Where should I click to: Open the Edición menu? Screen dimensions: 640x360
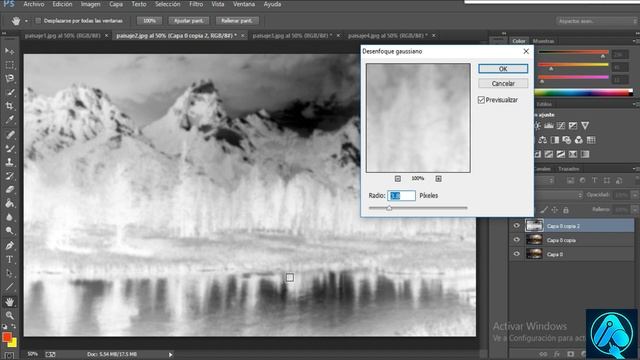[62, 4]
